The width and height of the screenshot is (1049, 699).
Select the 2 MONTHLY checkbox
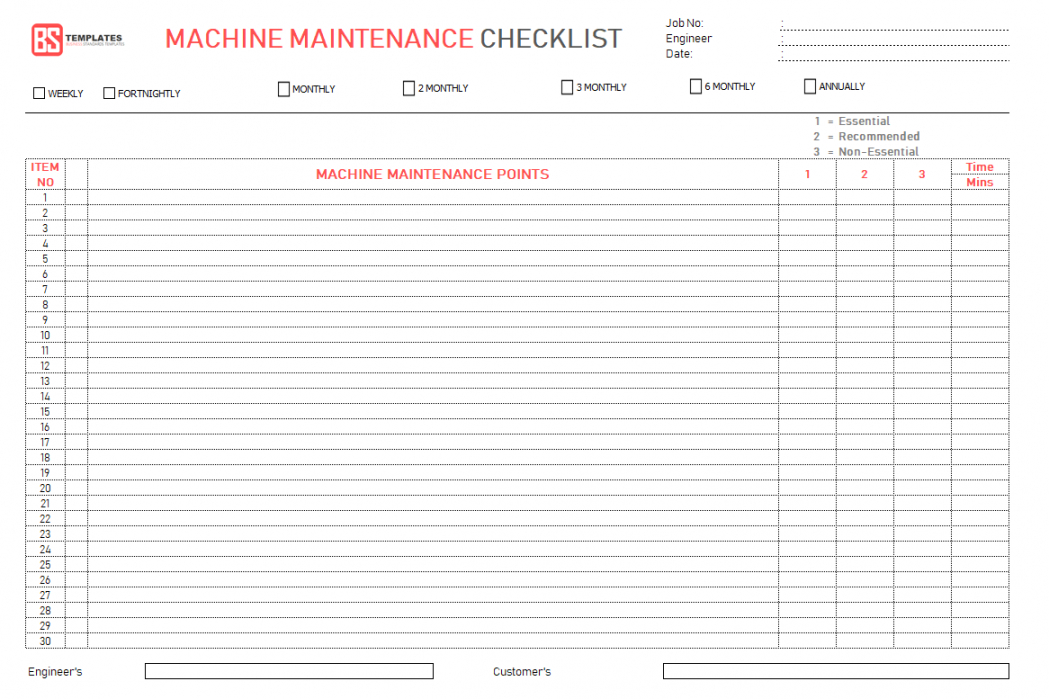click(x=408, y=89)
